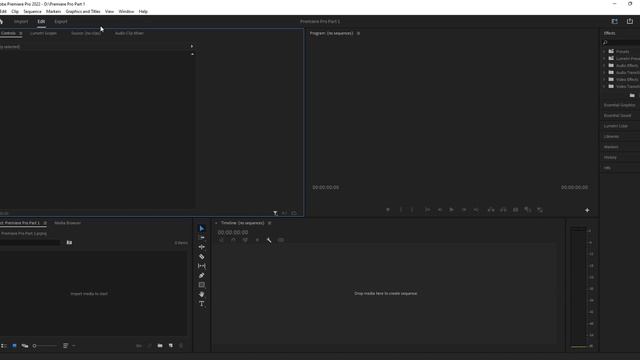
Task: Switch Project panel to Freeform View
Action: coord(25,346)
